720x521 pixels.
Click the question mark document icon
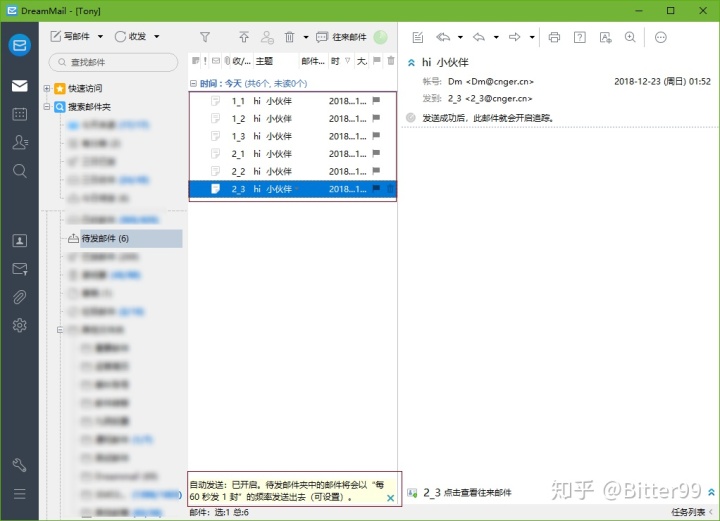(x=580, y=37)
